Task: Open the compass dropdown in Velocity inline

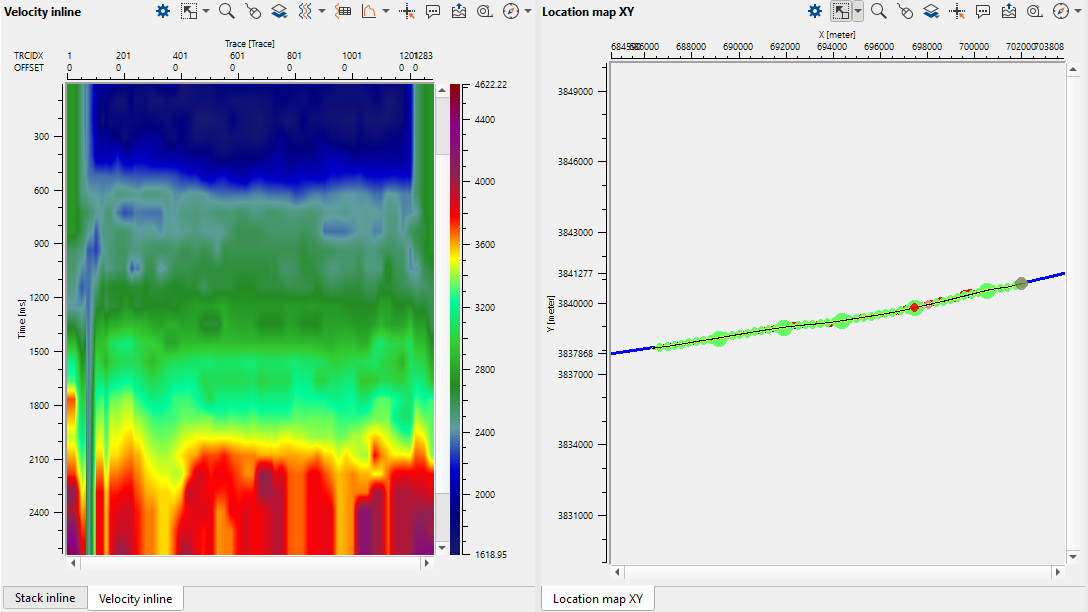Action: (528, 11)
